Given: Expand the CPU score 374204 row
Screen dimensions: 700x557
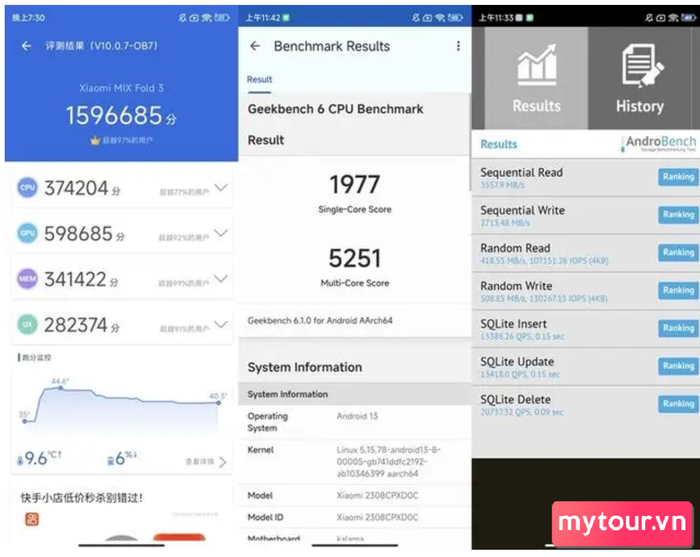Looking at the screenshot, I should point(221,187).
